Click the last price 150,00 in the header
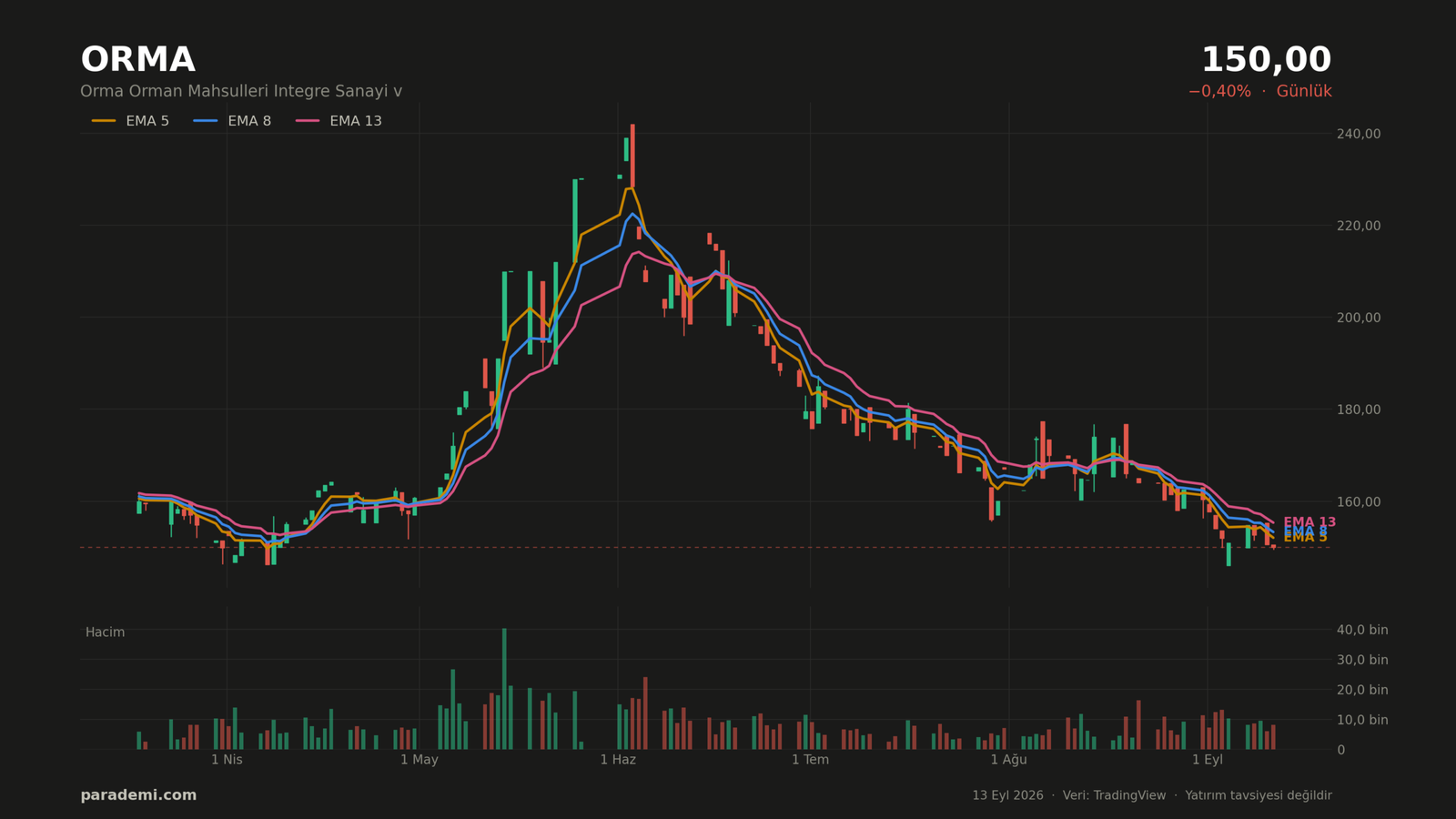1456x819 pixels. pyautogui.click(x=1266, y=60)
